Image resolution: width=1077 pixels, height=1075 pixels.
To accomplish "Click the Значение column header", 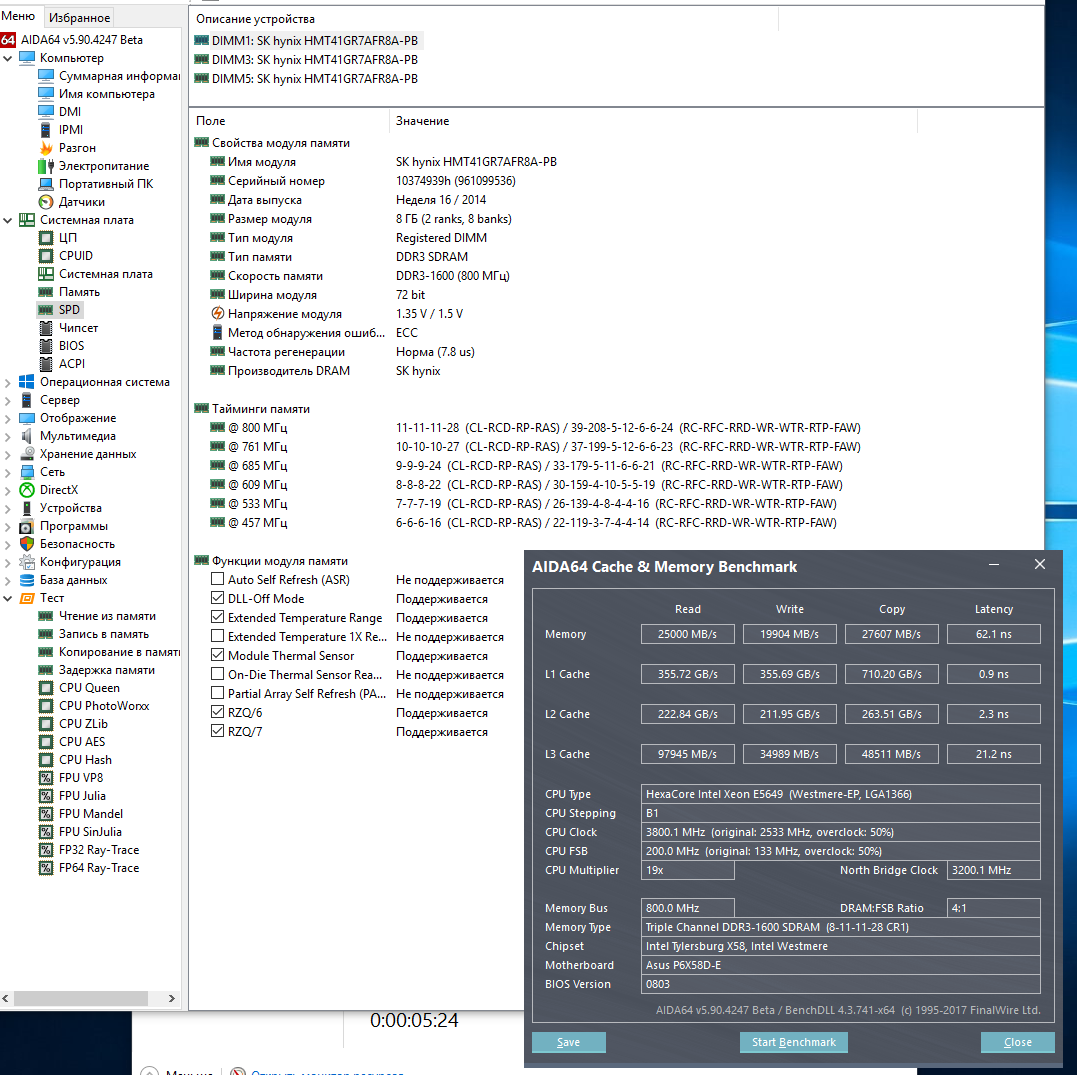I will pos(653,121).
